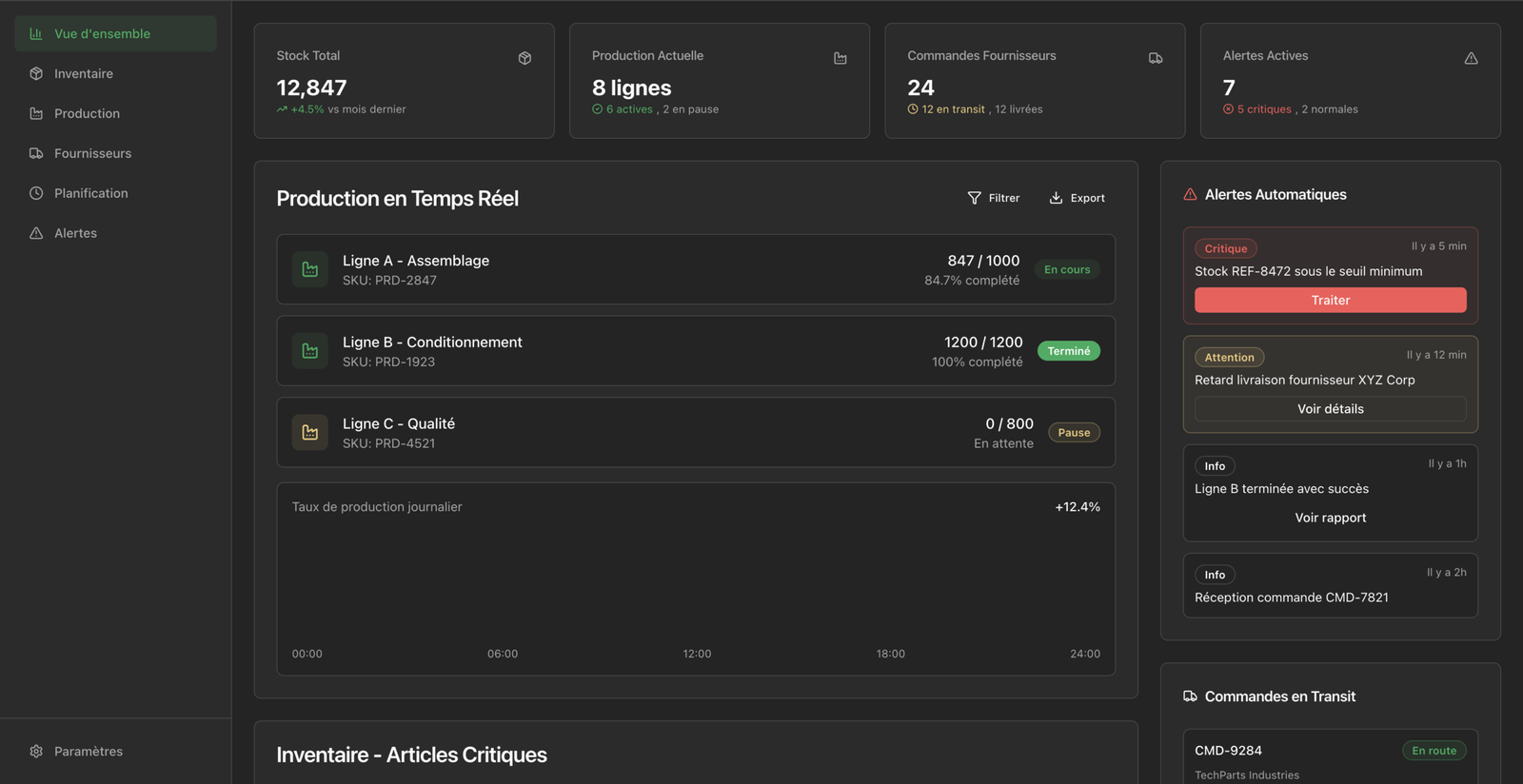The width and height of the screenshot is (1523, 784).
Task: Click the En cours status badge
Action: (1067, 269)
